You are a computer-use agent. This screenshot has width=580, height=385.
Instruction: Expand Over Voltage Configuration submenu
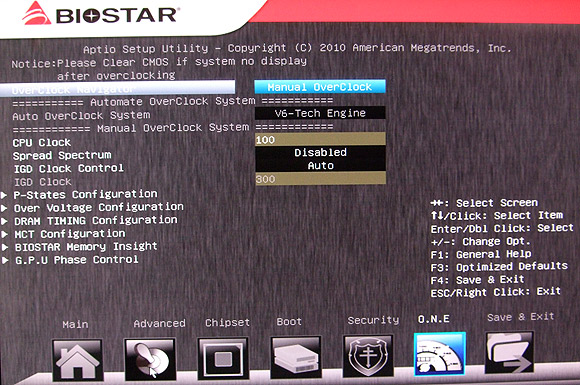click(99, 207)
